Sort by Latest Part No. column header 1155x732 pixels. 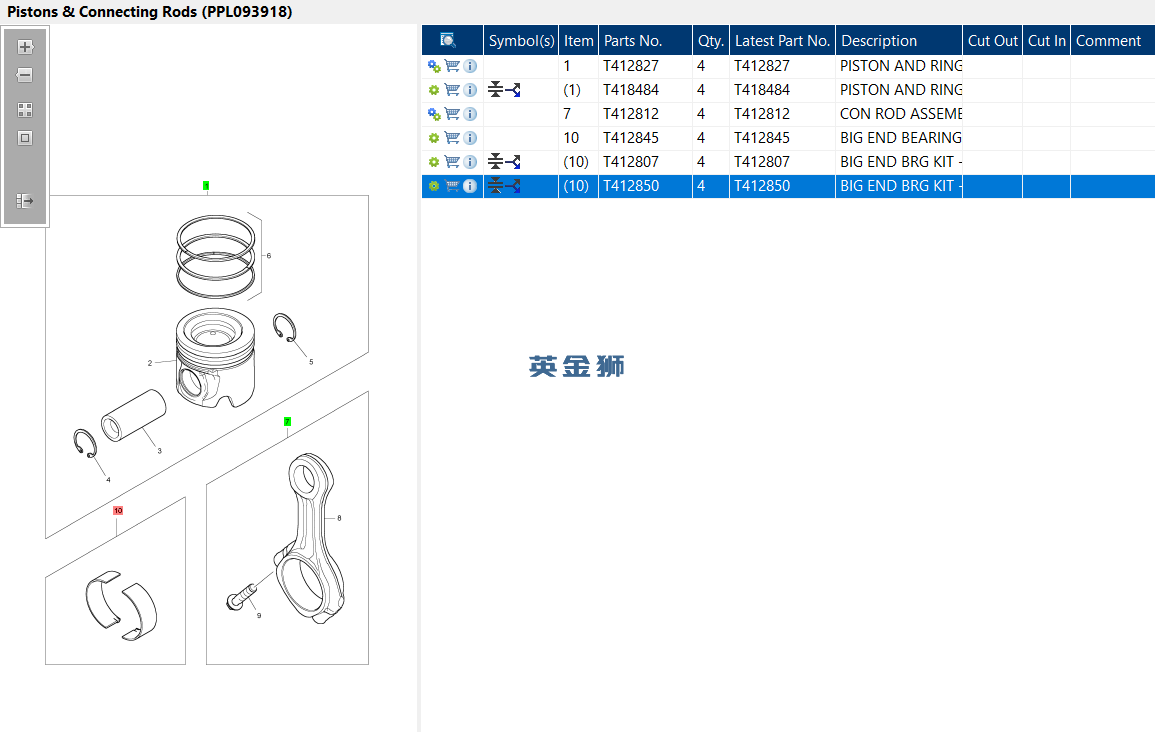(x=782, y=41)
